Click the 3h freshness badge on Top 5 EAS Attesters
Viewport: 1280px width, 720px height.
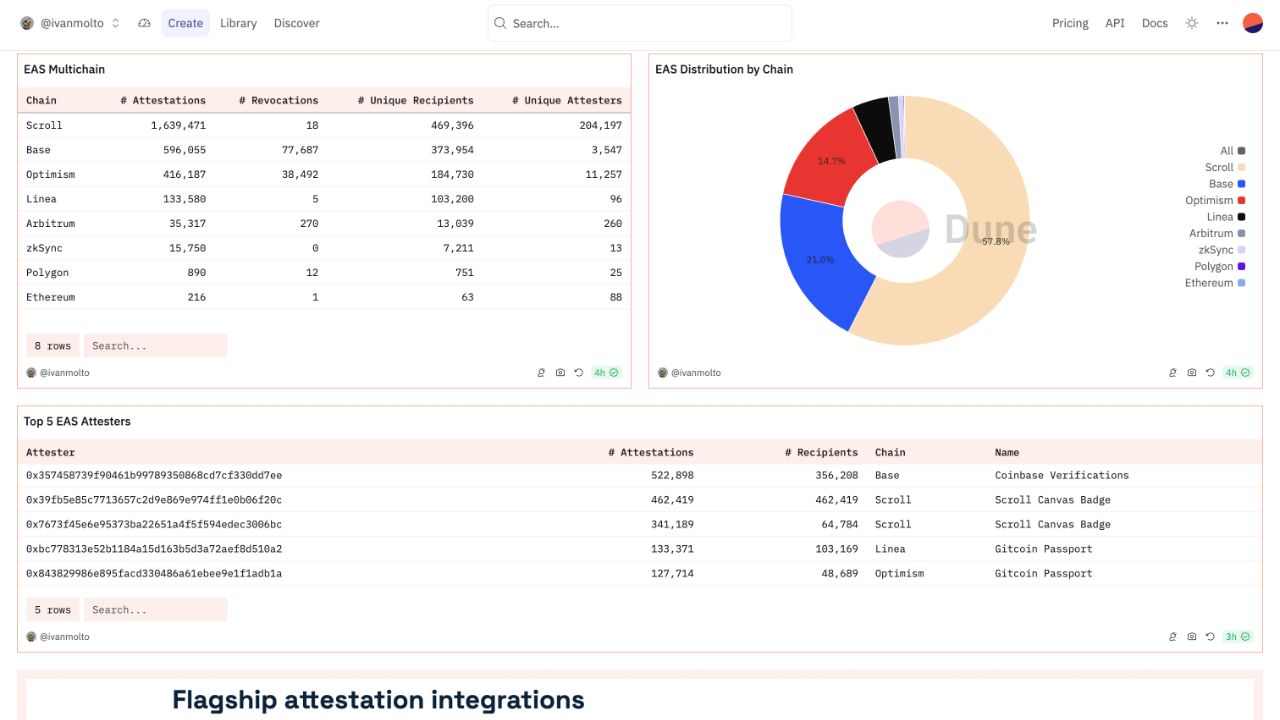(1237, 637)
